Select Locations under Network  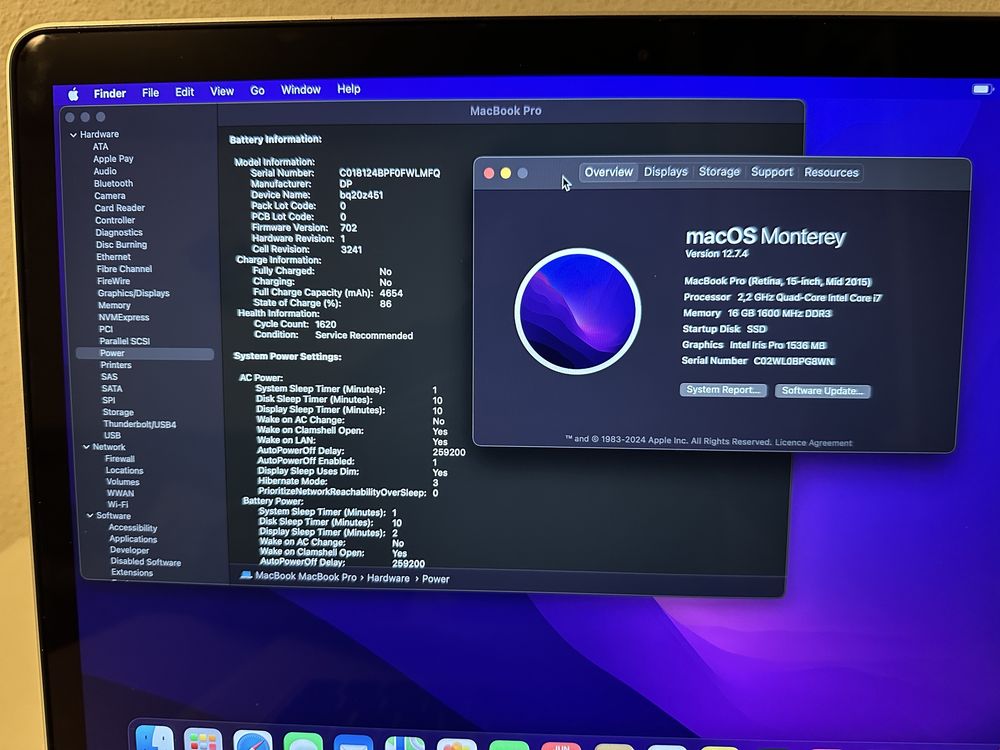(124, 470)
